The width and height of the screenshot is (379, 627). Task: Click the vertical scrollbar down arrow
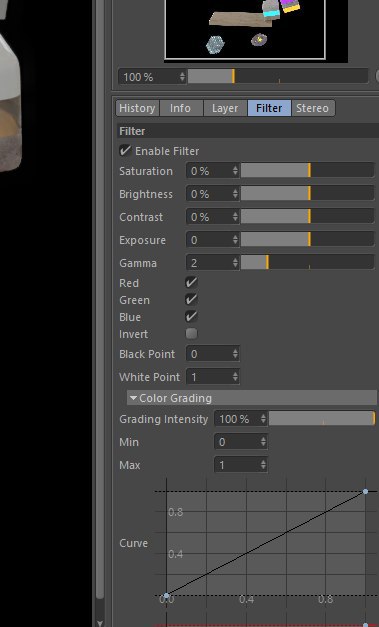point(100,623)
